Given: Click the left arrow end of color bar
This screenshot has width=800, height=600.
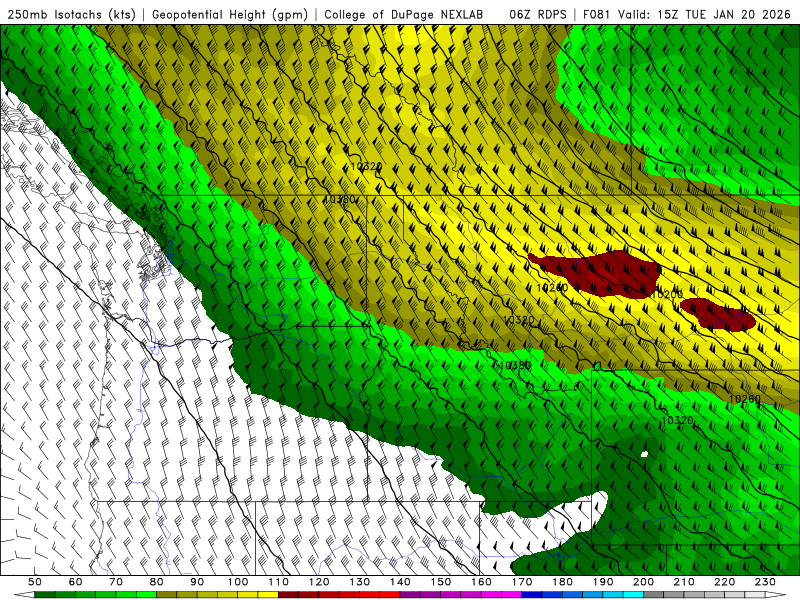Looking at the screenshot, I should pyautogui.click(x=24, y=595).
